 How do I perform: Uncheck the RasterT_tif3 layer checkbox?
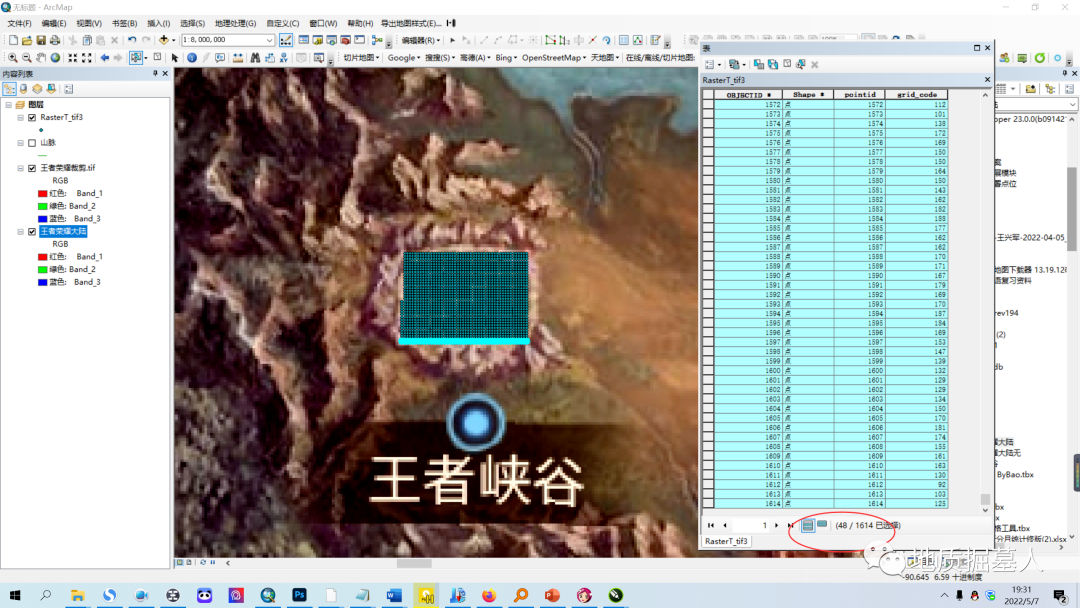coord(32,118)
